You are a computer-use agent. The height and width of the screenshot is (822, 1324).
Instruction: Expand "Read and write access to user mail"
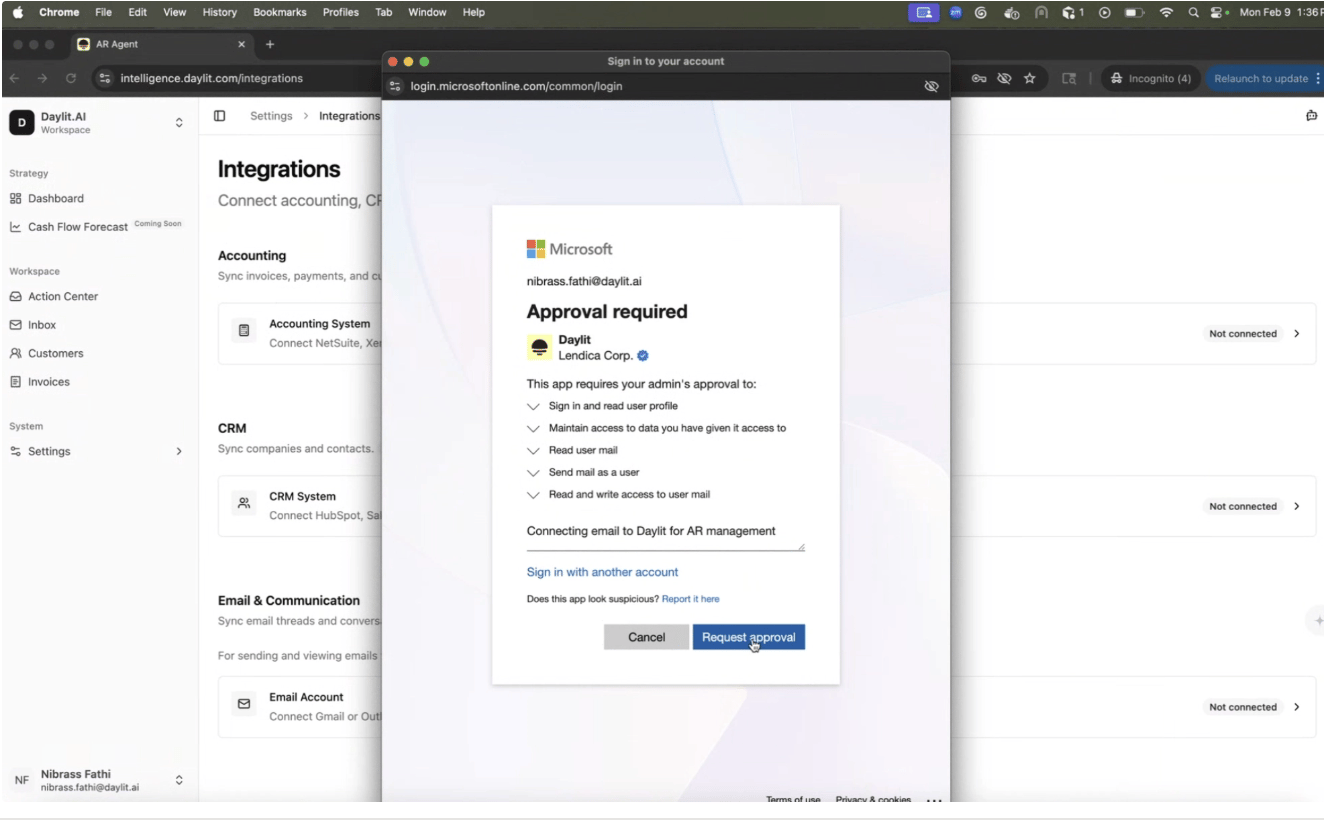click(532, 494)
